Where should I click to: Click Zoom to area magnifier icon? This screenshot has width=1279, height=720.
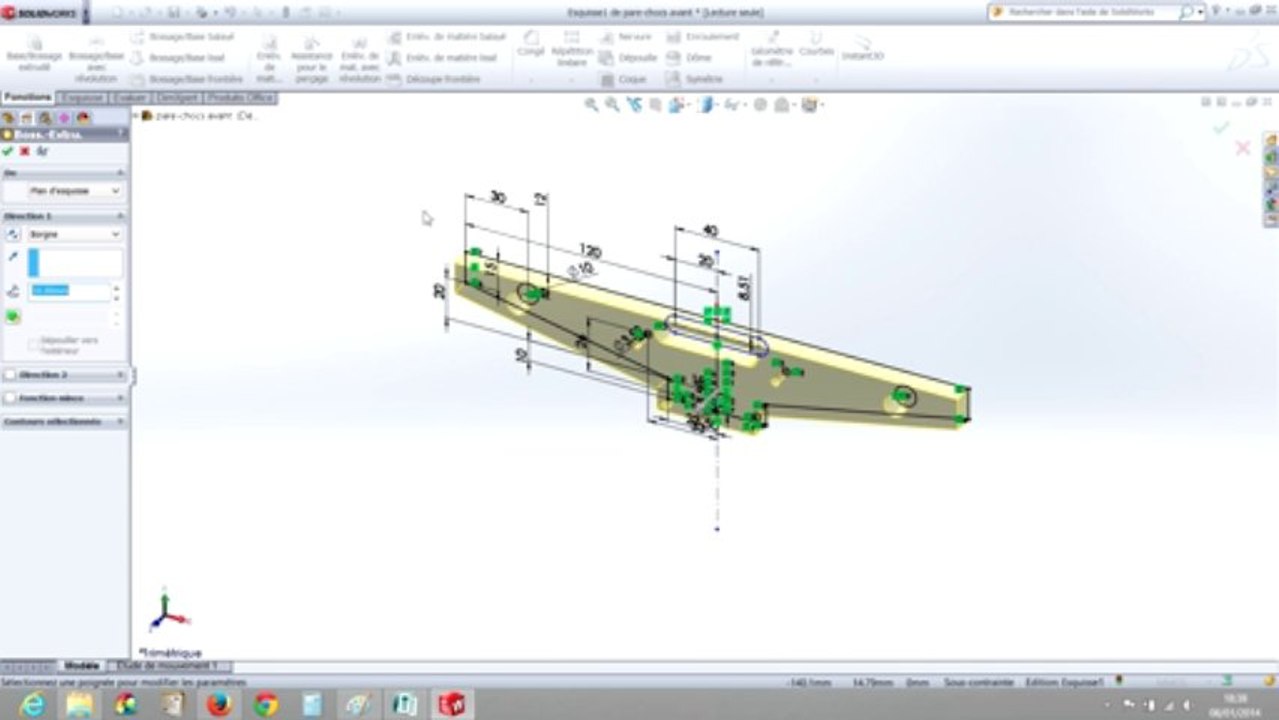pos(612,104)
